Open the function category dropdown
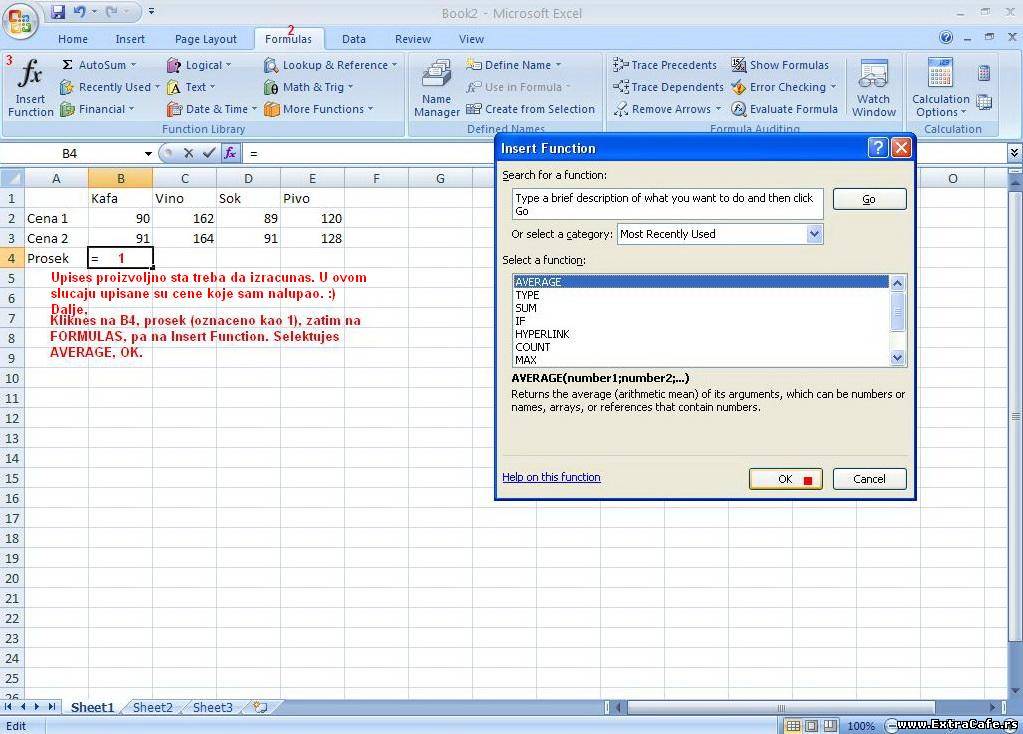Viewport: 1023px width, 734px height. click(x=814, y=234)
